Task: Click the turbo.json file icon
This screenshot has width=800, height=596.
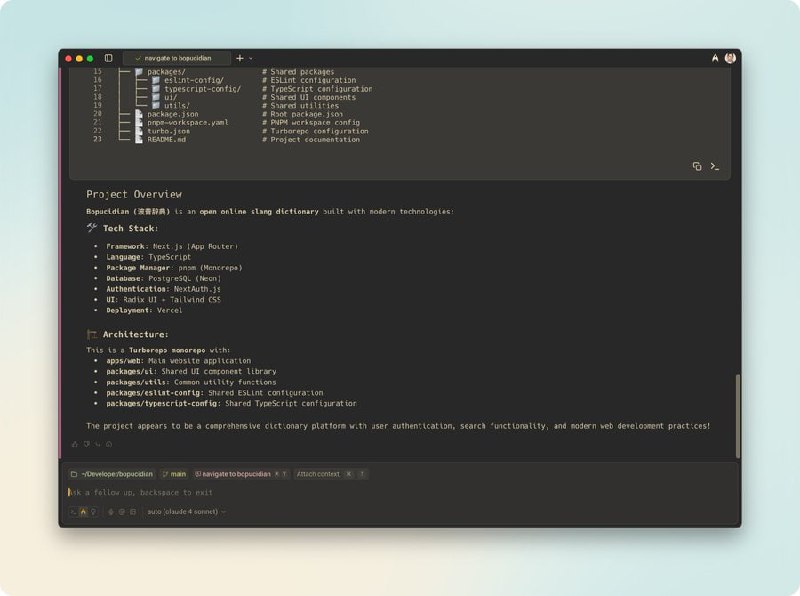Action: pyautogui.click(x=139, y=131)
